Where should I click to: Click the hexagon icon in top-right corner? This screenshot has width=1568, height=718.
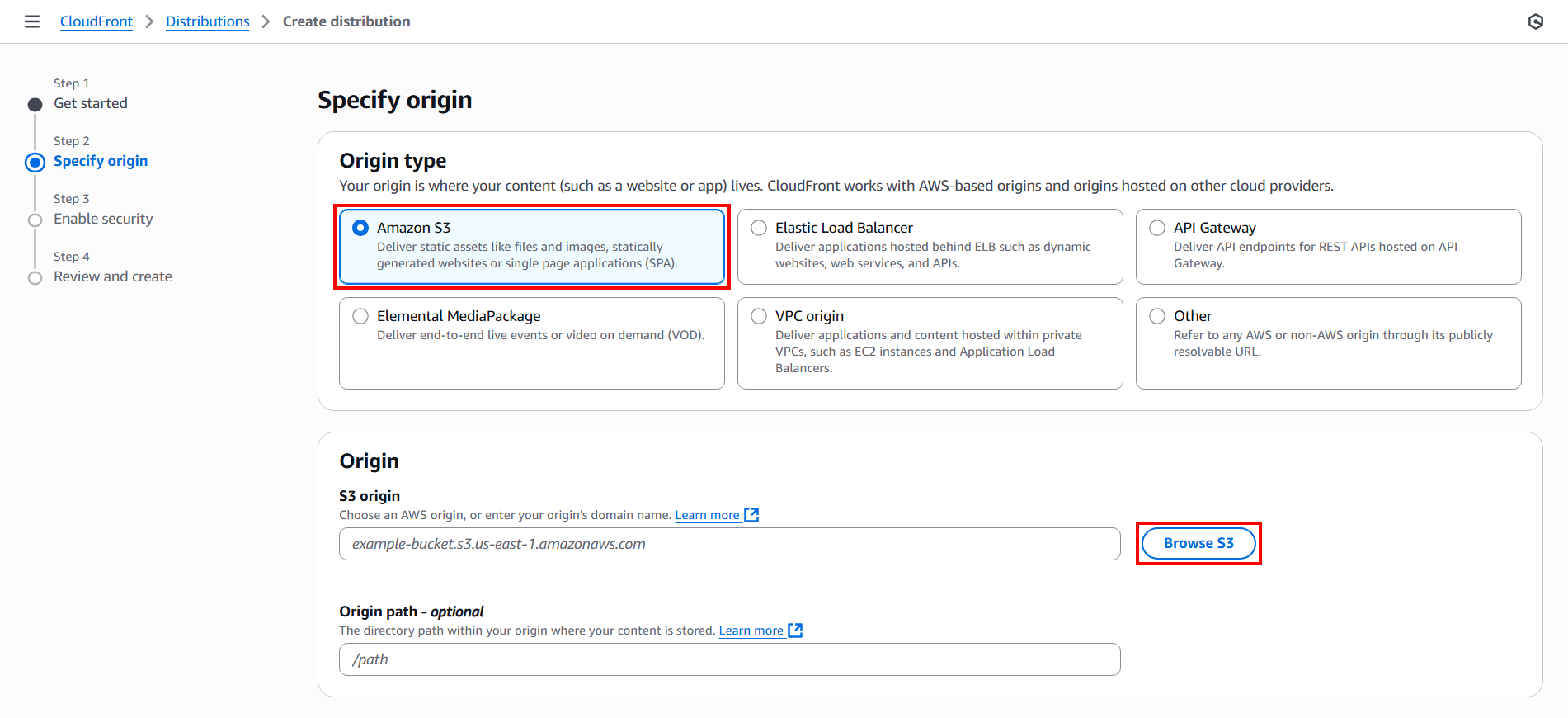coord(1535,21)
